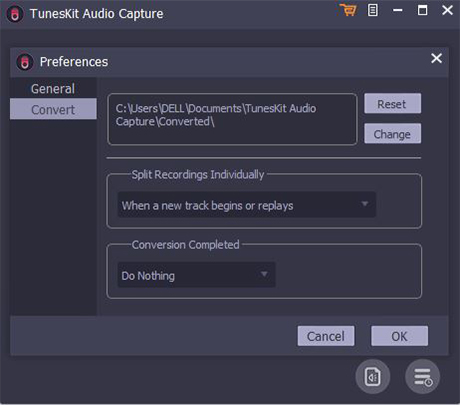Minimize the TunesKit Audio Capture window
This screenshot has height=405, width=460.
click(x=397, y=10)
